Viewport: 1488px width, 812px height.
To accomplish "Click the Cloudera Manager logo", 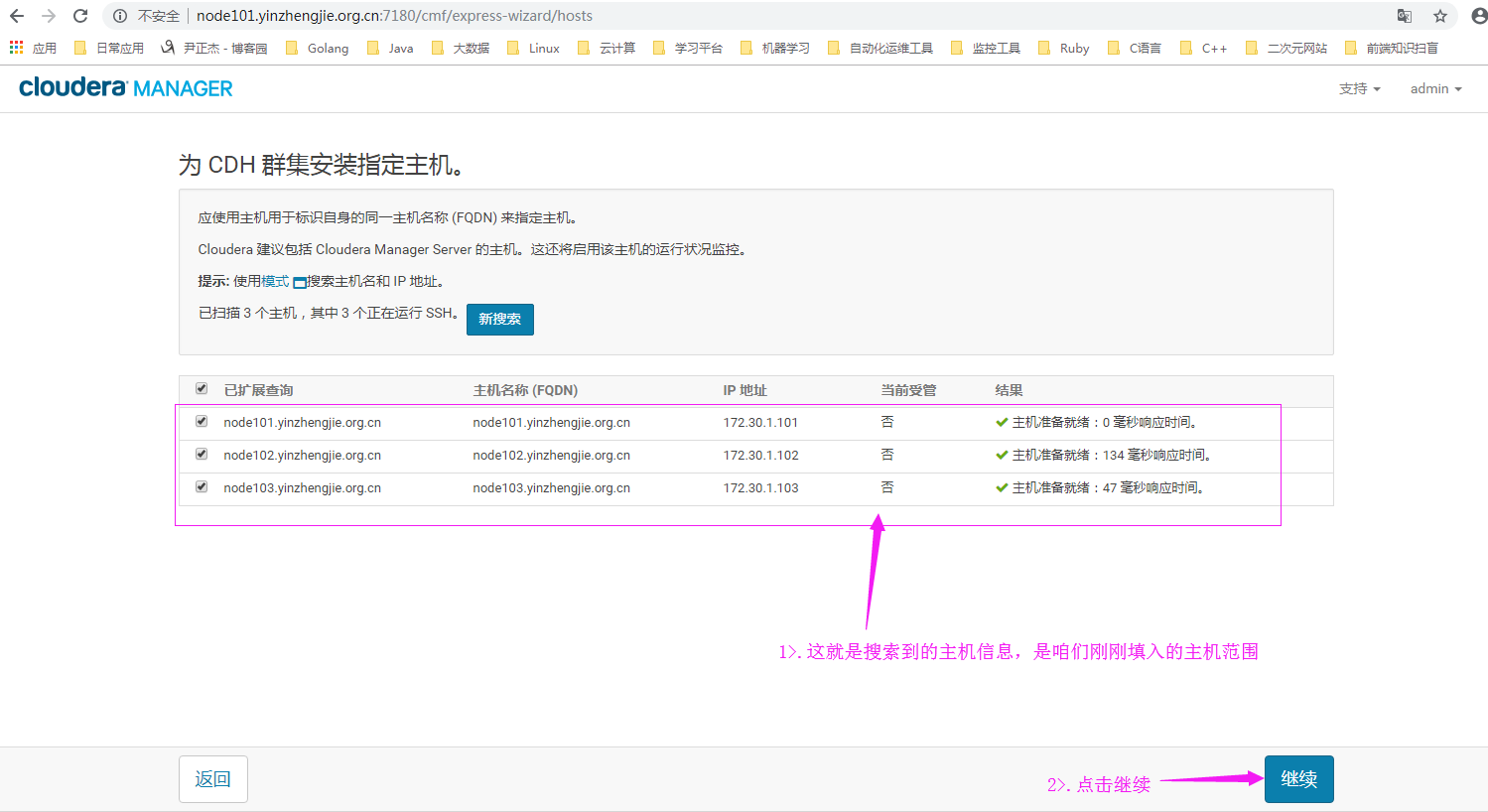I will click(126, 88).
